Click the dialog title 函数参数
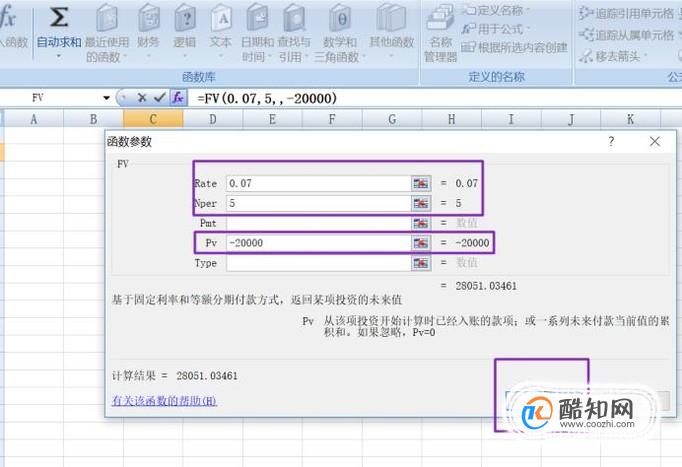 tap(129, 141)
